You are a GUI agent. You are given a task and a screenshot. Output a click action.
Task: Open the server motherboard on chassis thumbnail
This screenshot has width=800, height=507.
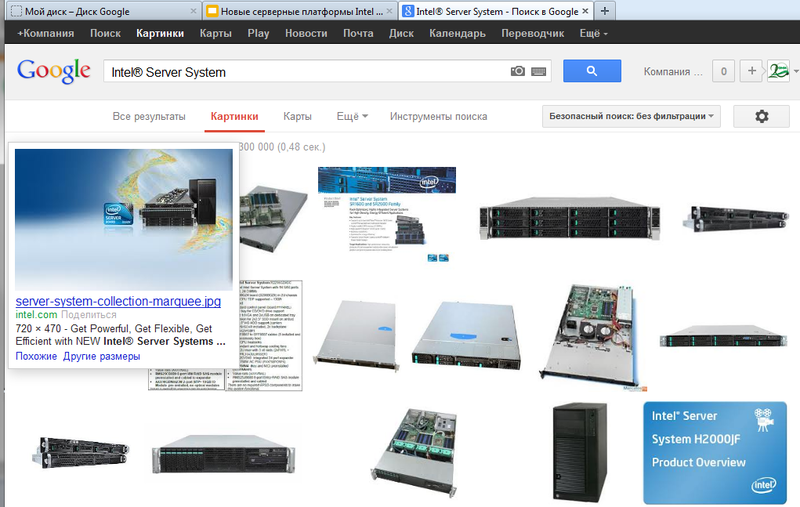pyautogui.click(x=273, y=218)
